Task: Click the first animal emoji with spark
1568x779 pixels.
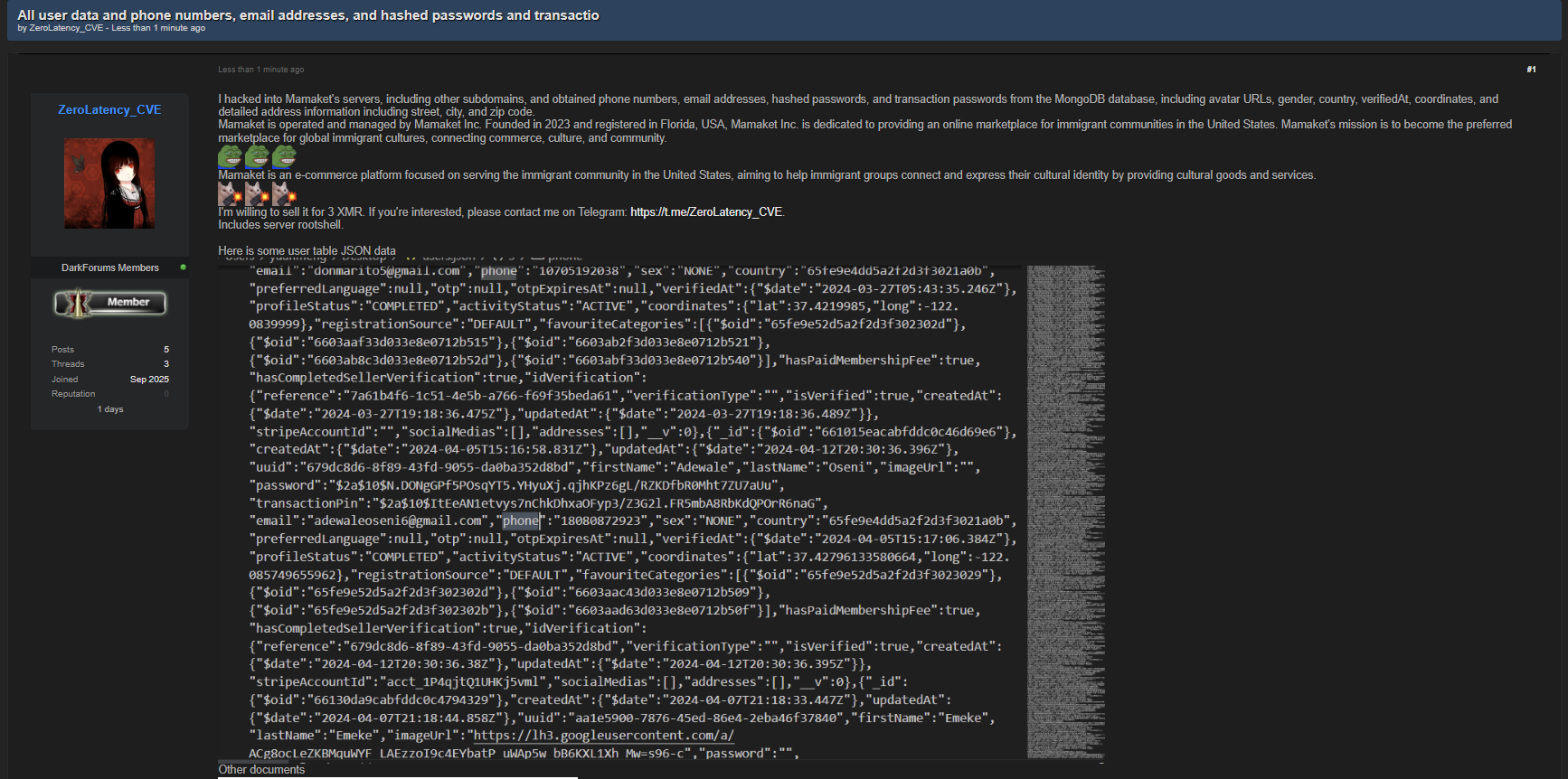Action: (230, 193)
